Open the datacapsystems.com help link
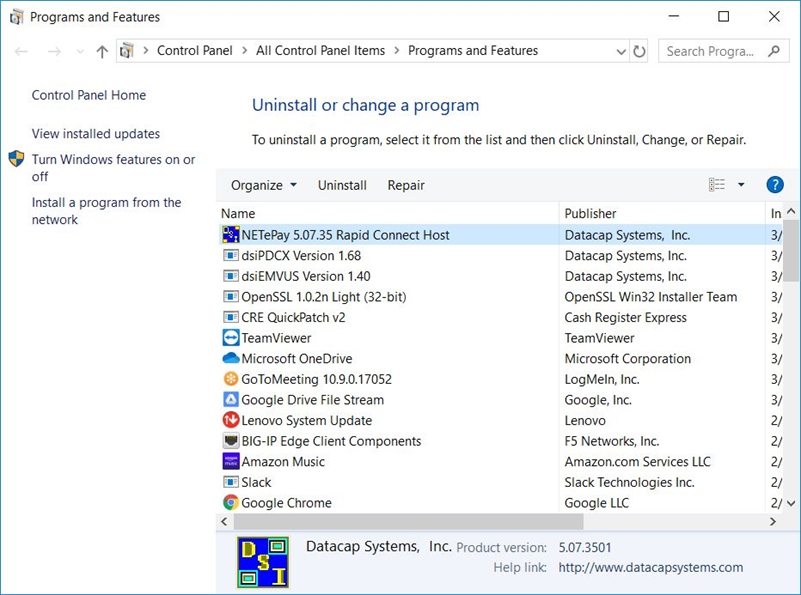Image resolution: width=801 pixels, height=595 pixels. [651, 567]
